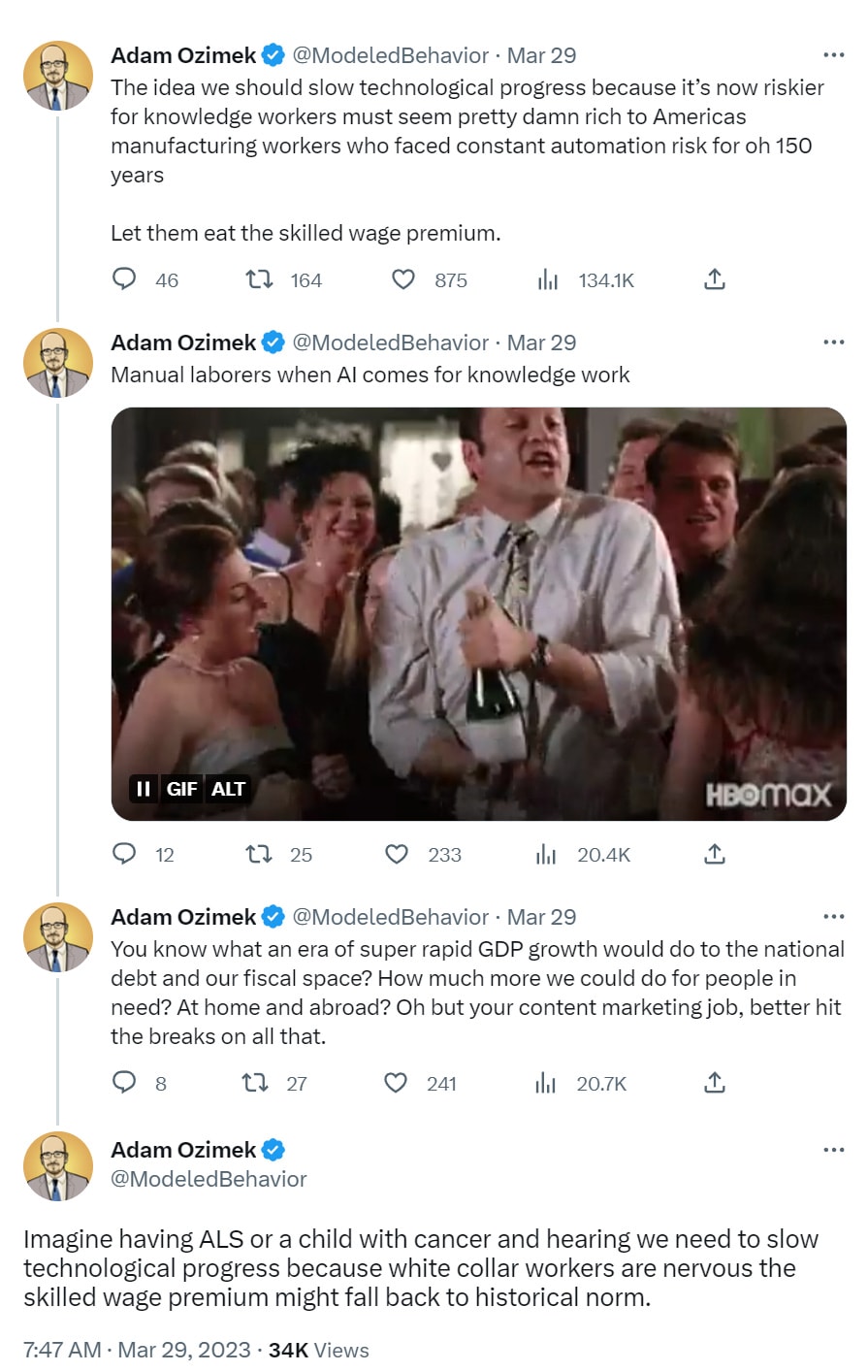The image size is (868, 1372).
Task: Pause the playing GIF
Action: 143,788
